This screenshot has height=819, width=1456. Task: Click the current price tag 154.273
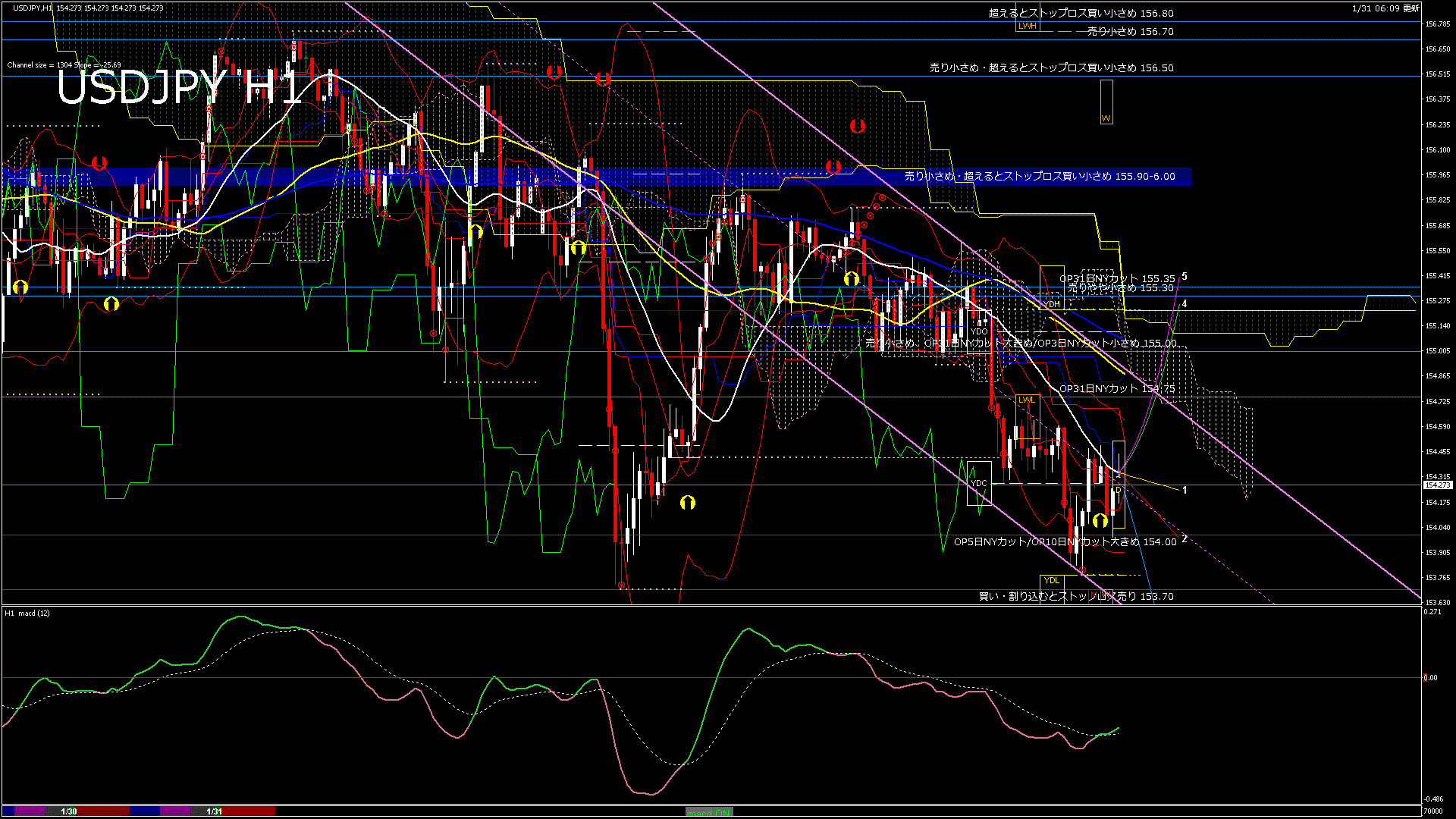(x=1438, y=485)
